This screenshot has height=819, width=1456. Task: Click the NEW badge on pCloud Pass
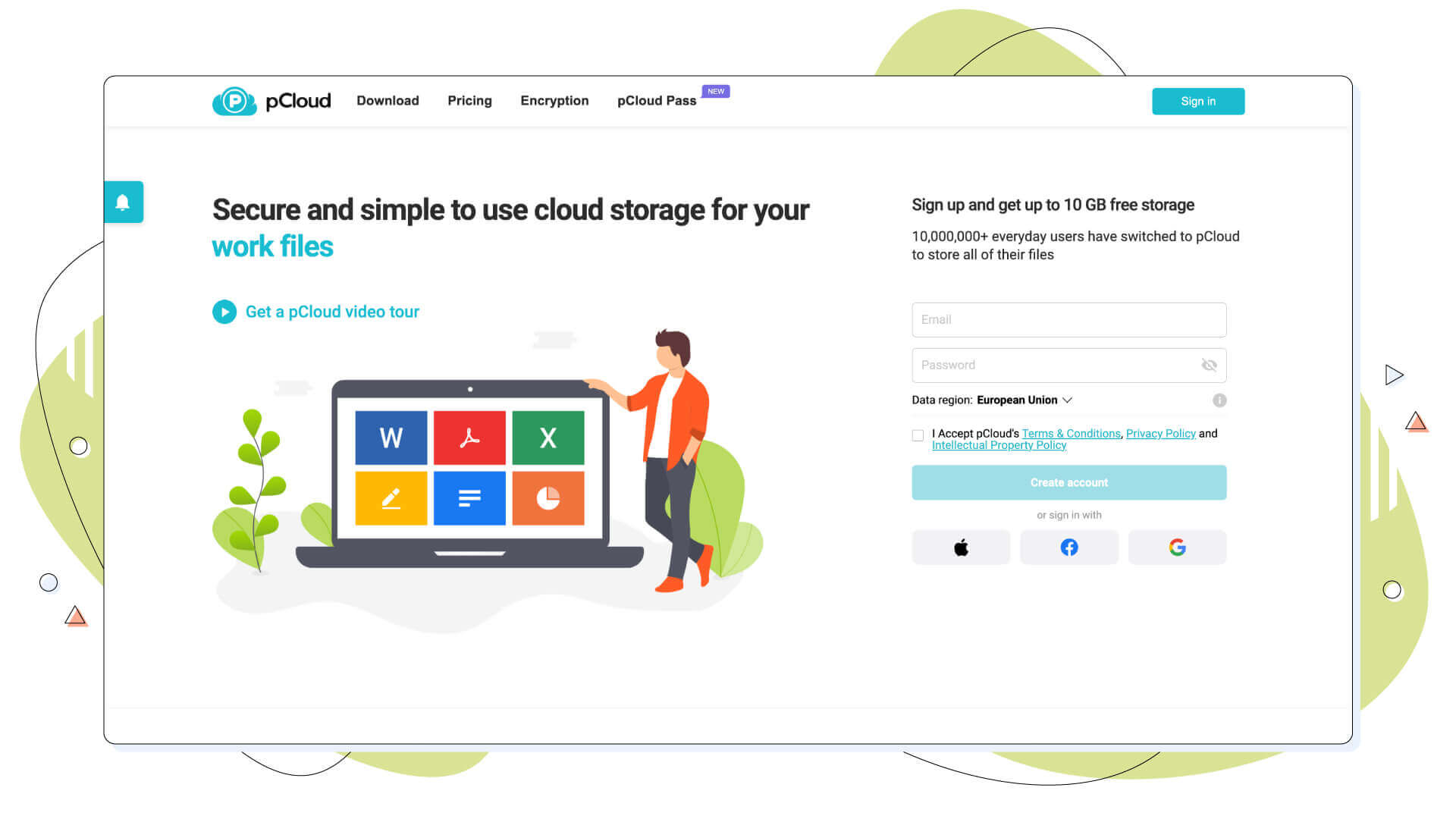pyautogui.click(x=716, y=91)
